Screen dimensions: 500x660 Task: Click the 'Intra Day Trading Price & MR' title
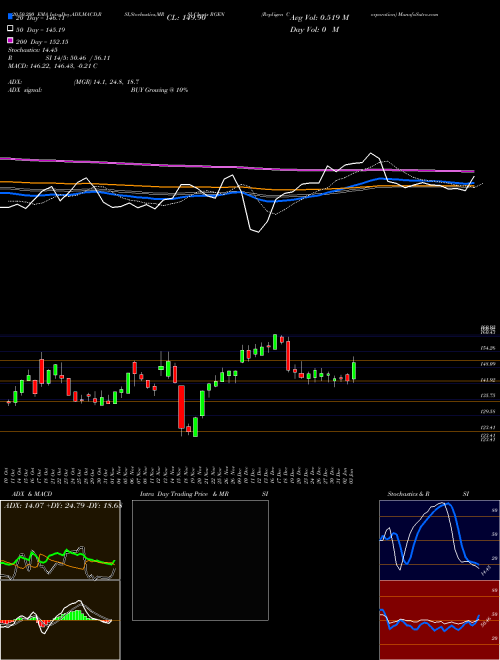(184, 494)
